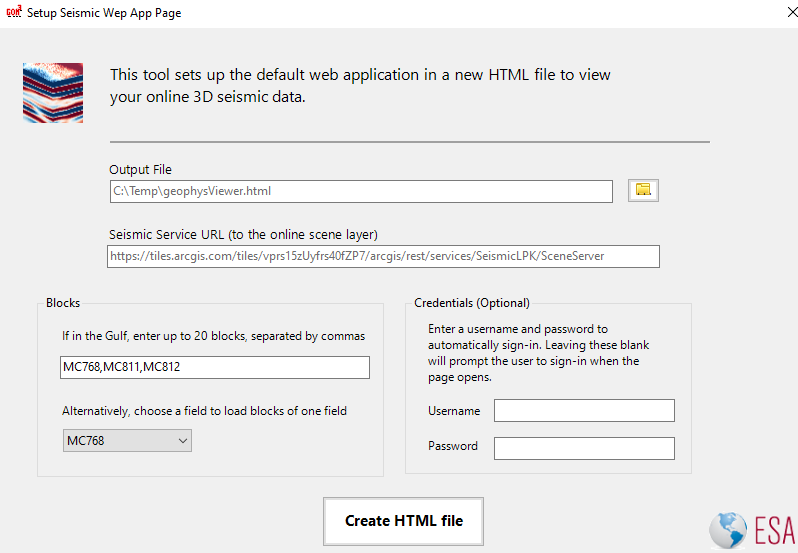Click the Credentials (Optional) heading

(472, 303)
